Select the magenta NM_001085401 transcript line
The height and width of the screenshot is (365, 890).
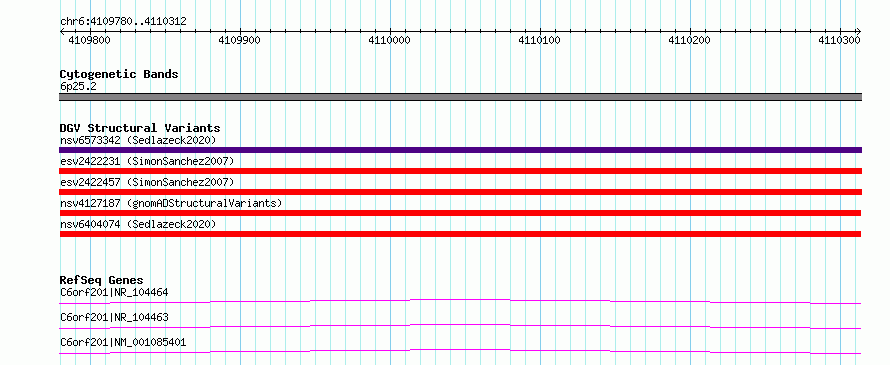click(460, 351)
